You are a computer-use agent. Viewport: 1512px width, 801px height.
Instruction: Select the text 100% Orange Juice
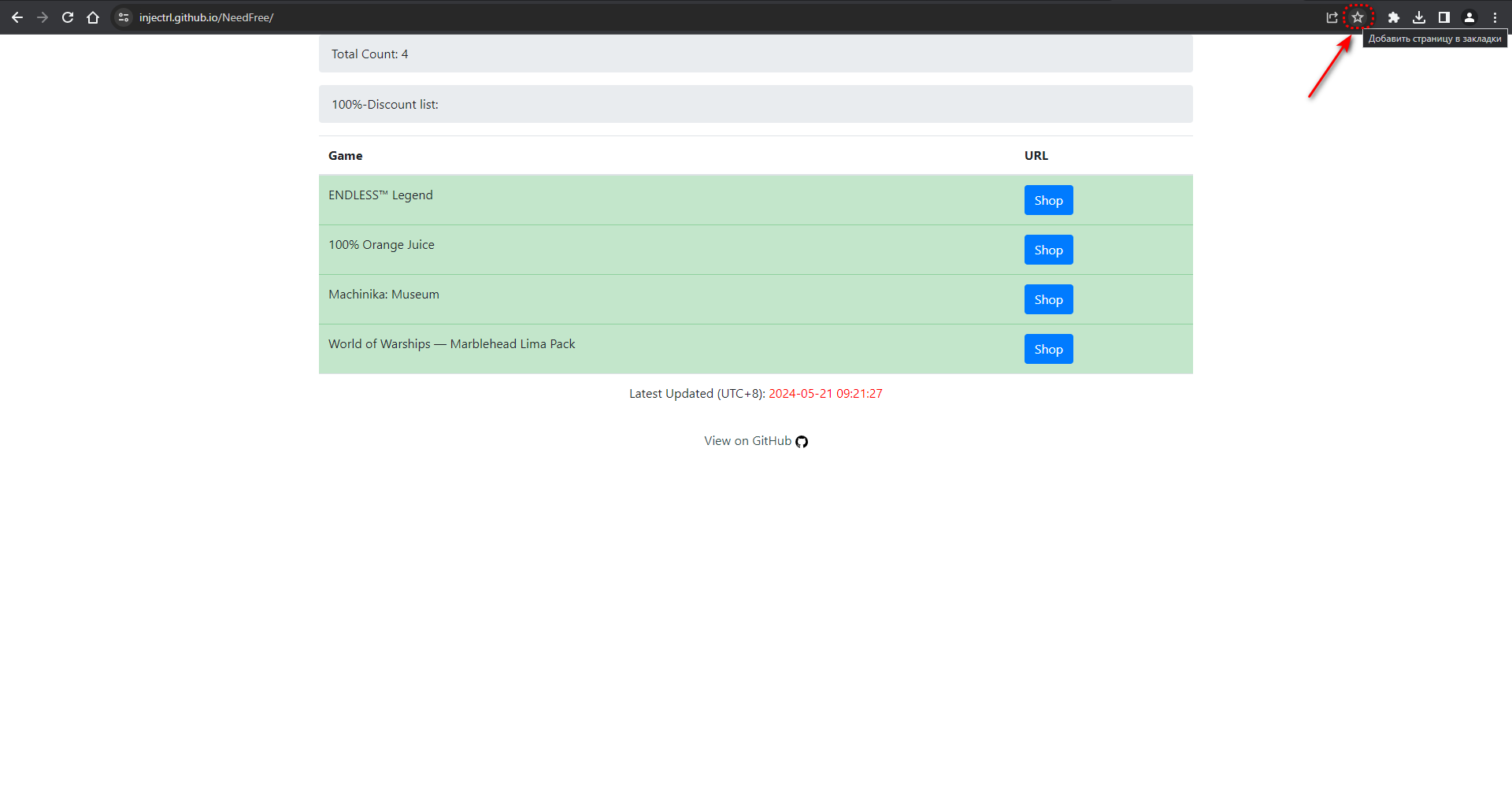point(381,245)
